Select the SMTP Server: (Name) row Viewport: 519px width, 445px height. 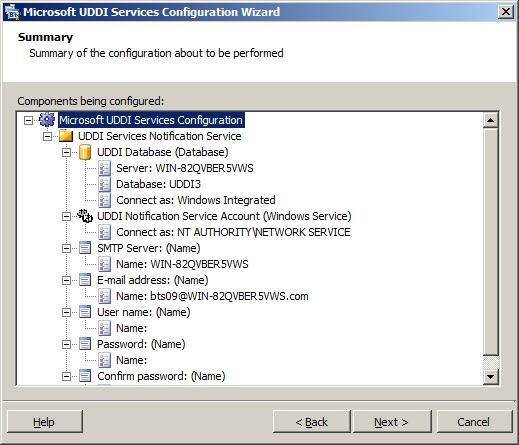click(149, 248)
